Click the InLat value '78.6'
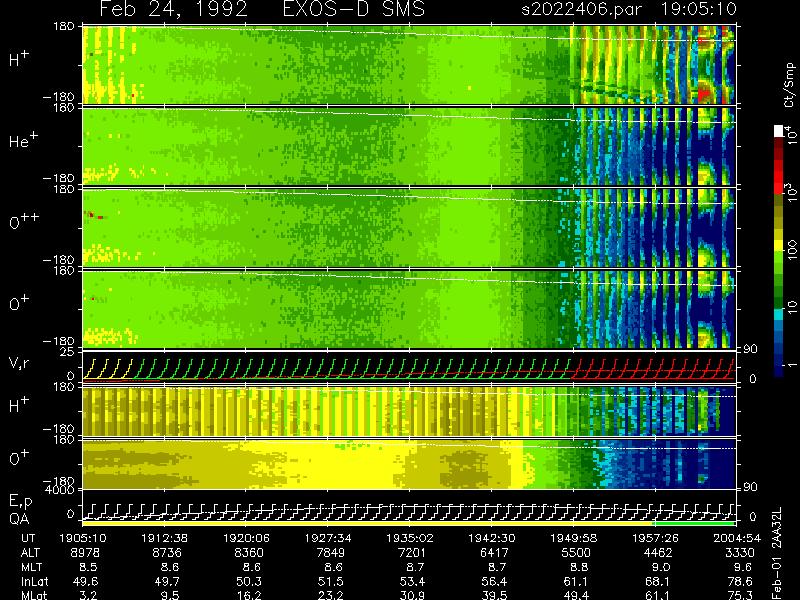Viewport: 800px width, 600px height. 740,582
